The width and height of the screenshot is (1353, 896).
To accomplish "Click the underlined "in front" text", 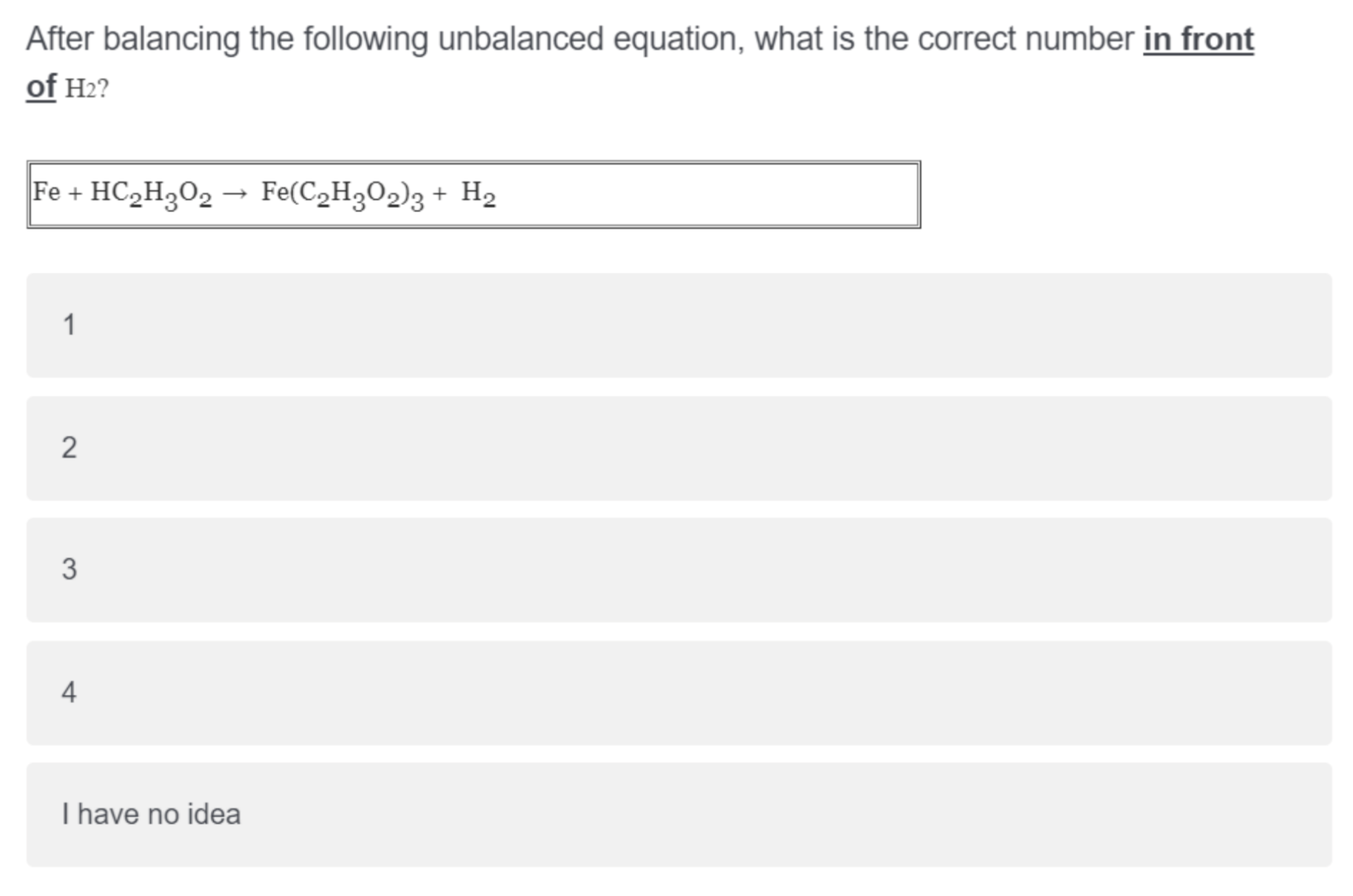I will 1198,39.
